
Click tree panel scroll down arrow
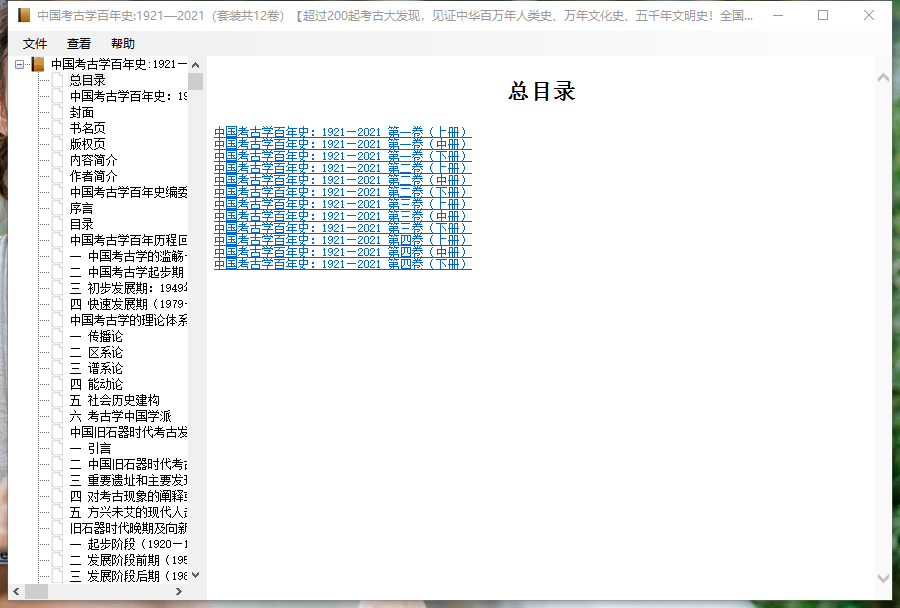tap(196, 575)
